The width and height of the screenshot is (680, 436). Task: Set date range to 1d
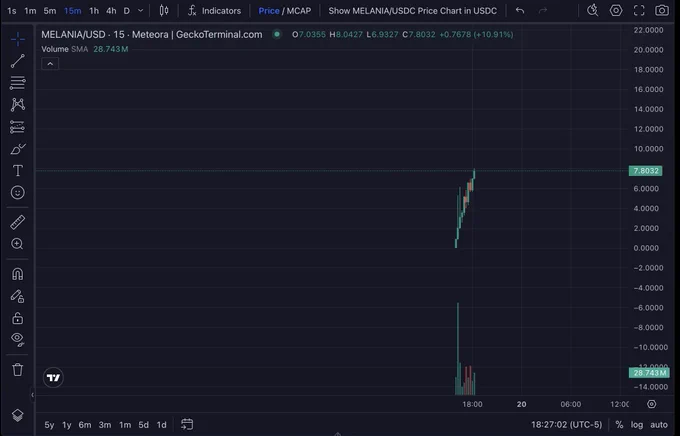click(x=161, y=425)
